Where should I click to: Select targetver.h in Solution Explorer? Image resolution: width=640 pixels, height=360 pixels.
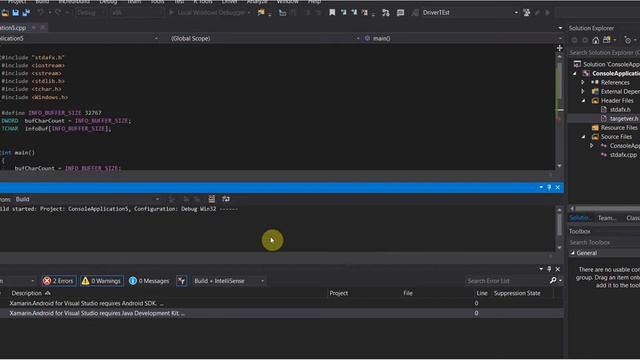(x=624, y=119)
